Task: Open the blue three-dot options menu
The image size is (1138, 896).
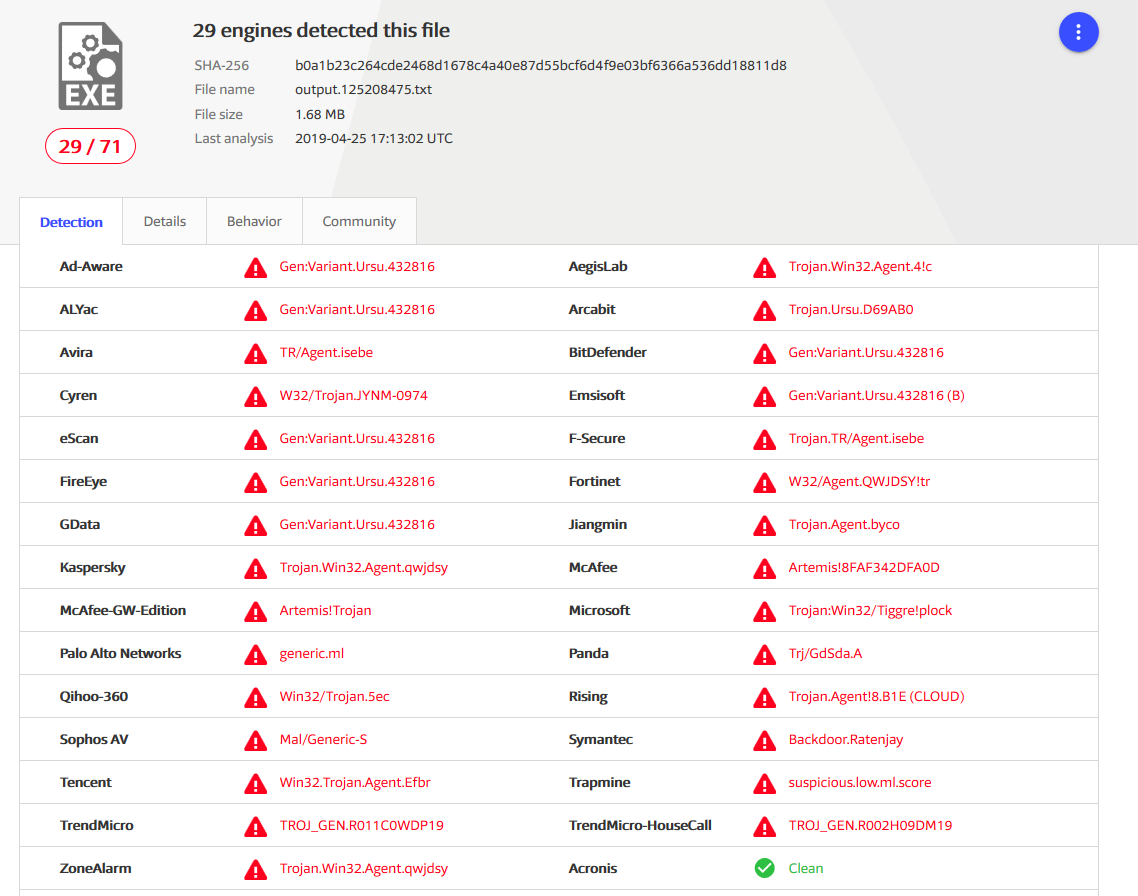Action: tap(1078, 32)
